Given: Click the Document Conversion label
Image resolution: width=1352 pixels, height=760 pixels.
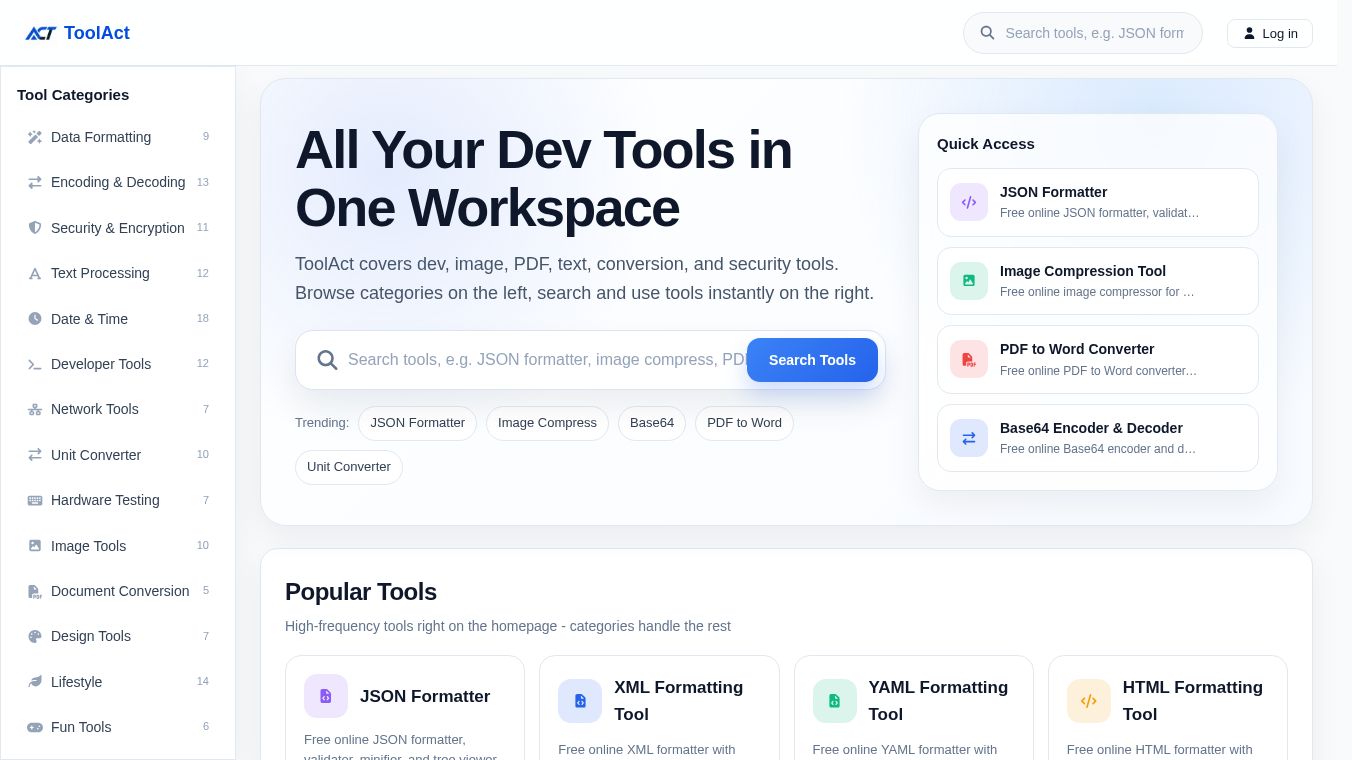Looking at the screenshot, I should [120, 591].
